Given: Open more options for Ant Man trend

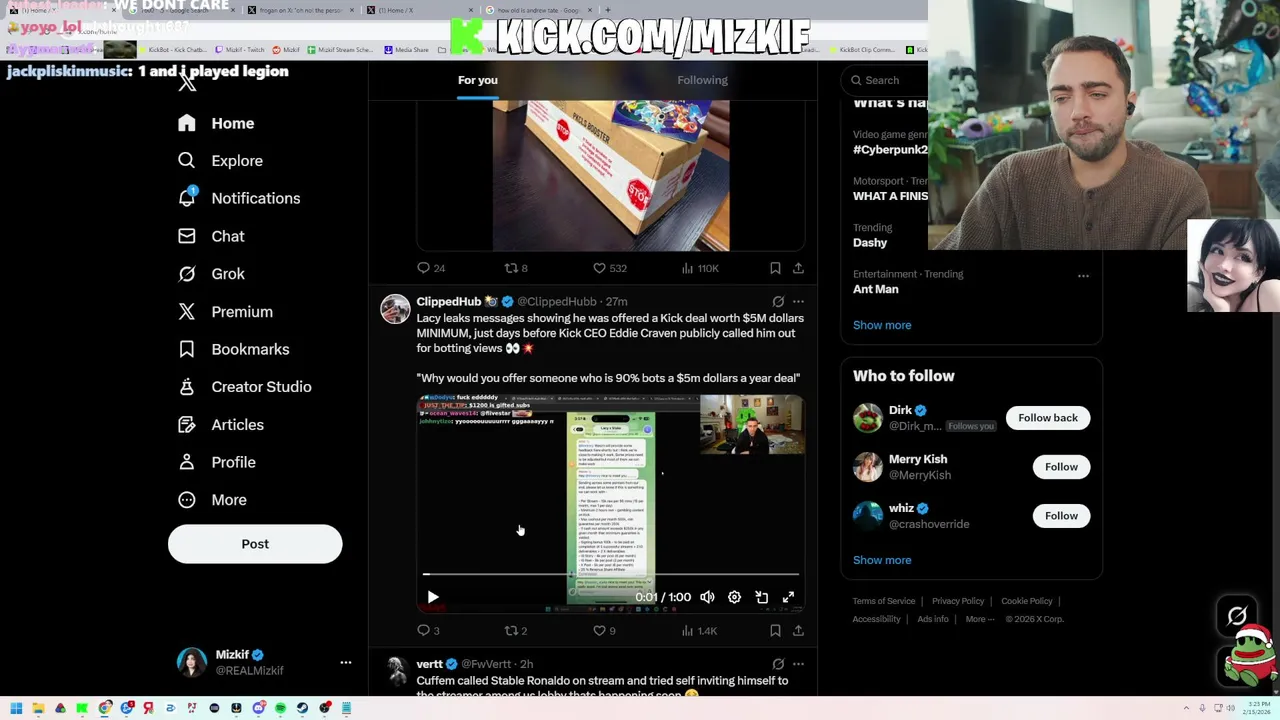Looking at the screenshot, I should click(x=1083, y=276).
